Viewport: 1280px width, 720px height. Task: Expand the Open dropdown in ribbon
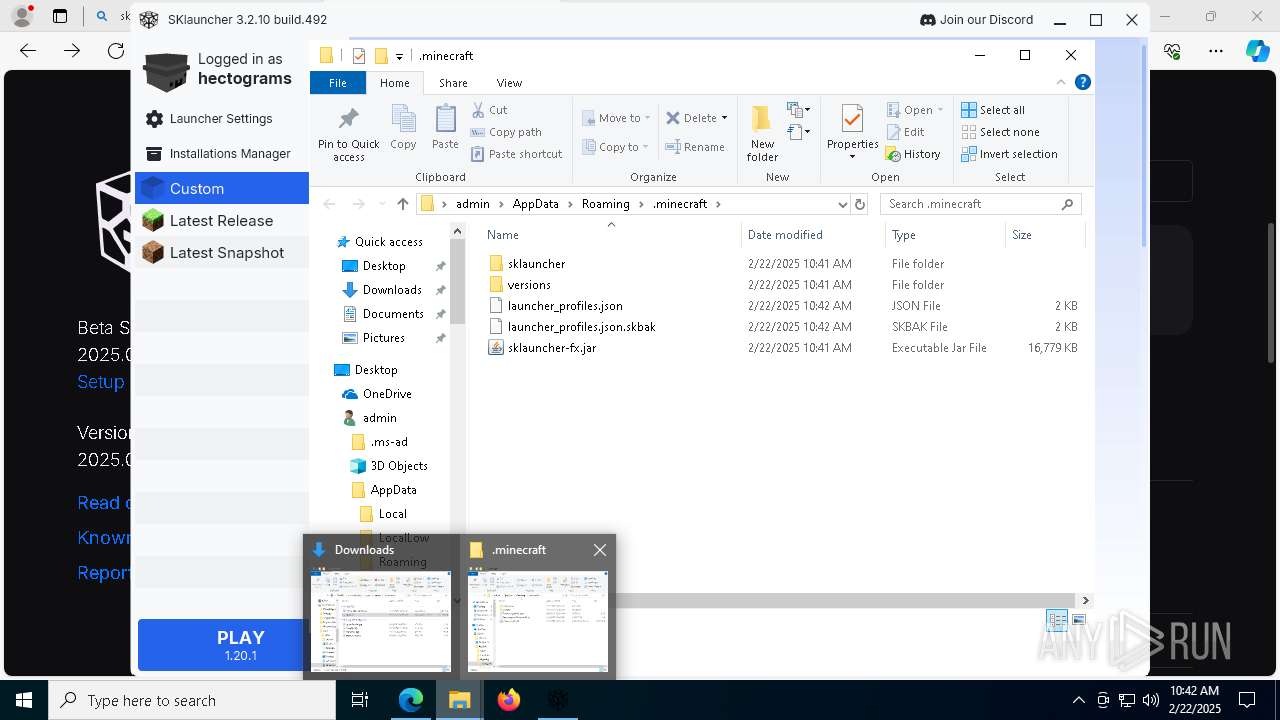pyautogui.click(x=940, y=110)
